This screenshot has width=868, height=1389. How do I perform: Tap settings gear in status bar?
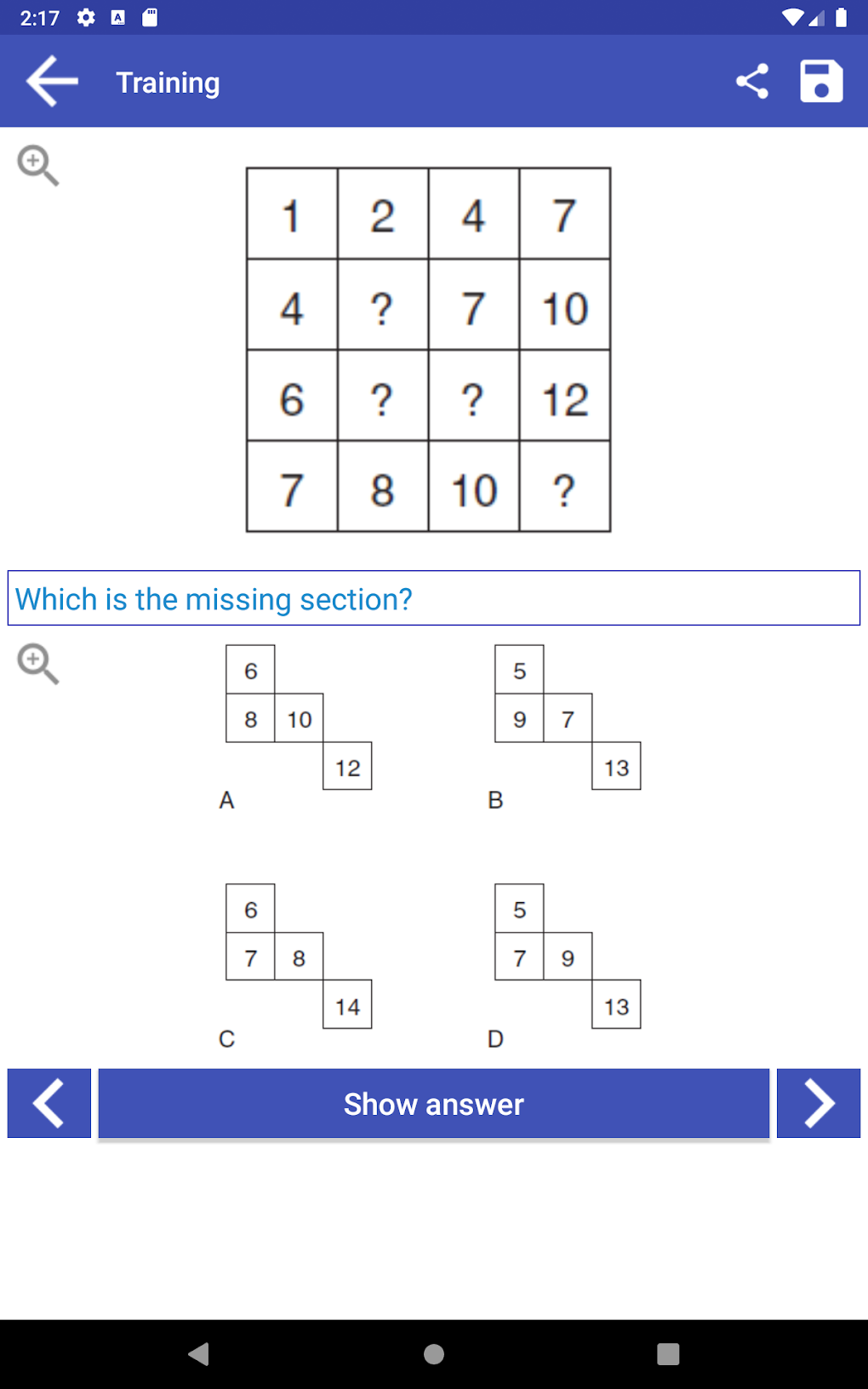(86, 18)
